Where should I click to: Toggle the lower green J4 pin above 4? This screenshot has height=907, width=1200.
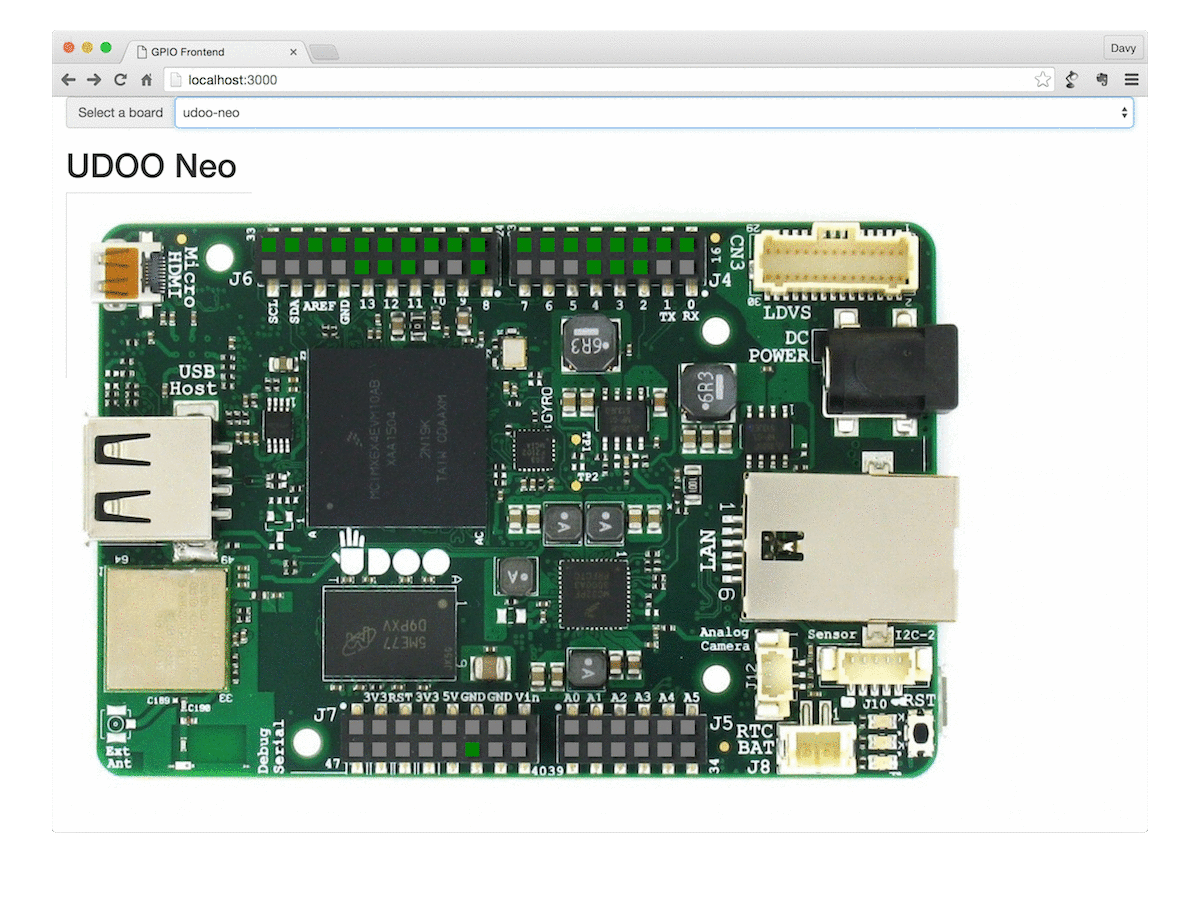point(594,267)
